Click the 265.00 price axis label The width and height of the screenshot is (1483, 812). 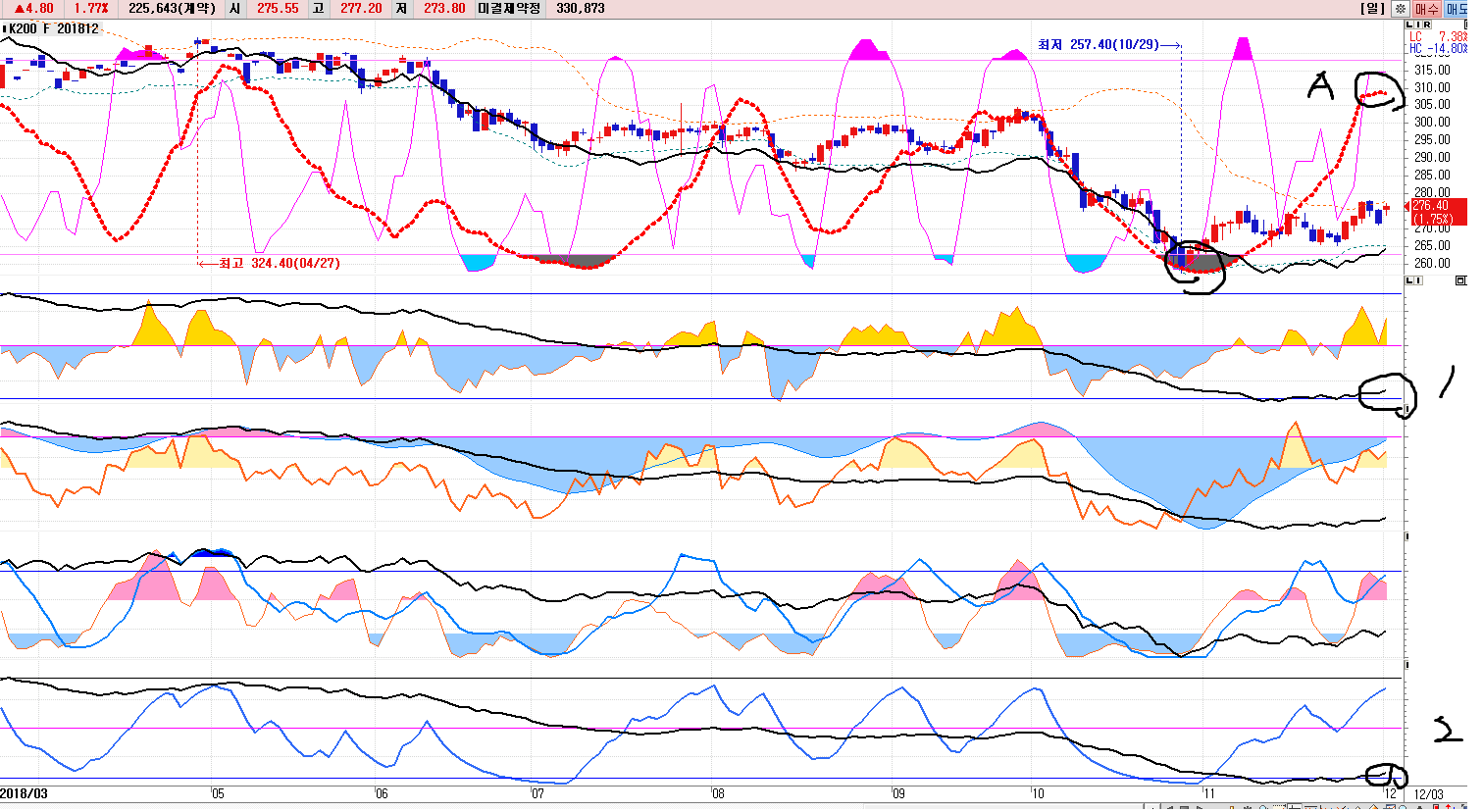(1432, 246)
